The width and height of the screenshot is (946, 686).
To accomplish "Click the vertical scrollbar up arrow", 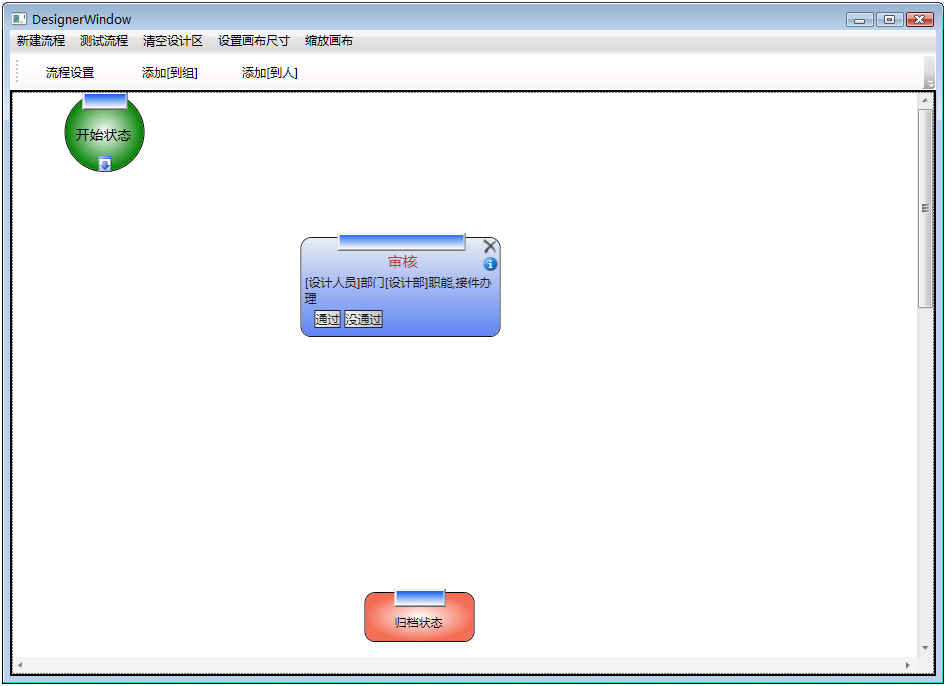I will pyautogui.click(x=925, y=100).
